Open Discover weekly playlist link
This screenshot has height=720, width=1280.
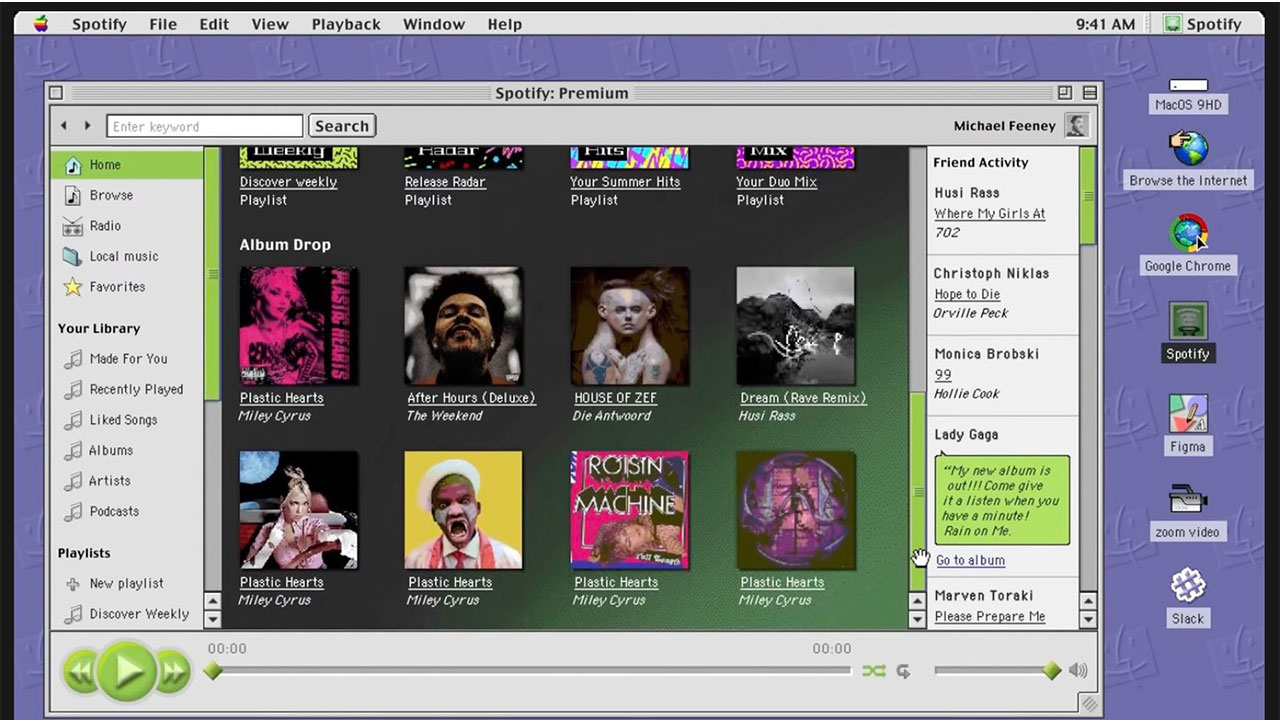pos(288,182)
